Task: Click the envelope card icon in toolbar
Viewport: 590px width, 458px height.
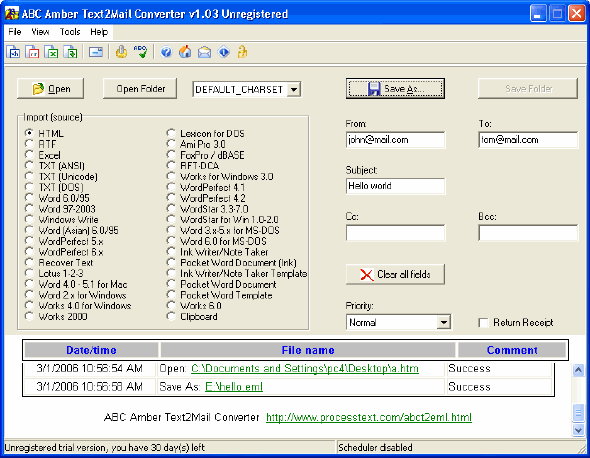Action: (96, 52)
